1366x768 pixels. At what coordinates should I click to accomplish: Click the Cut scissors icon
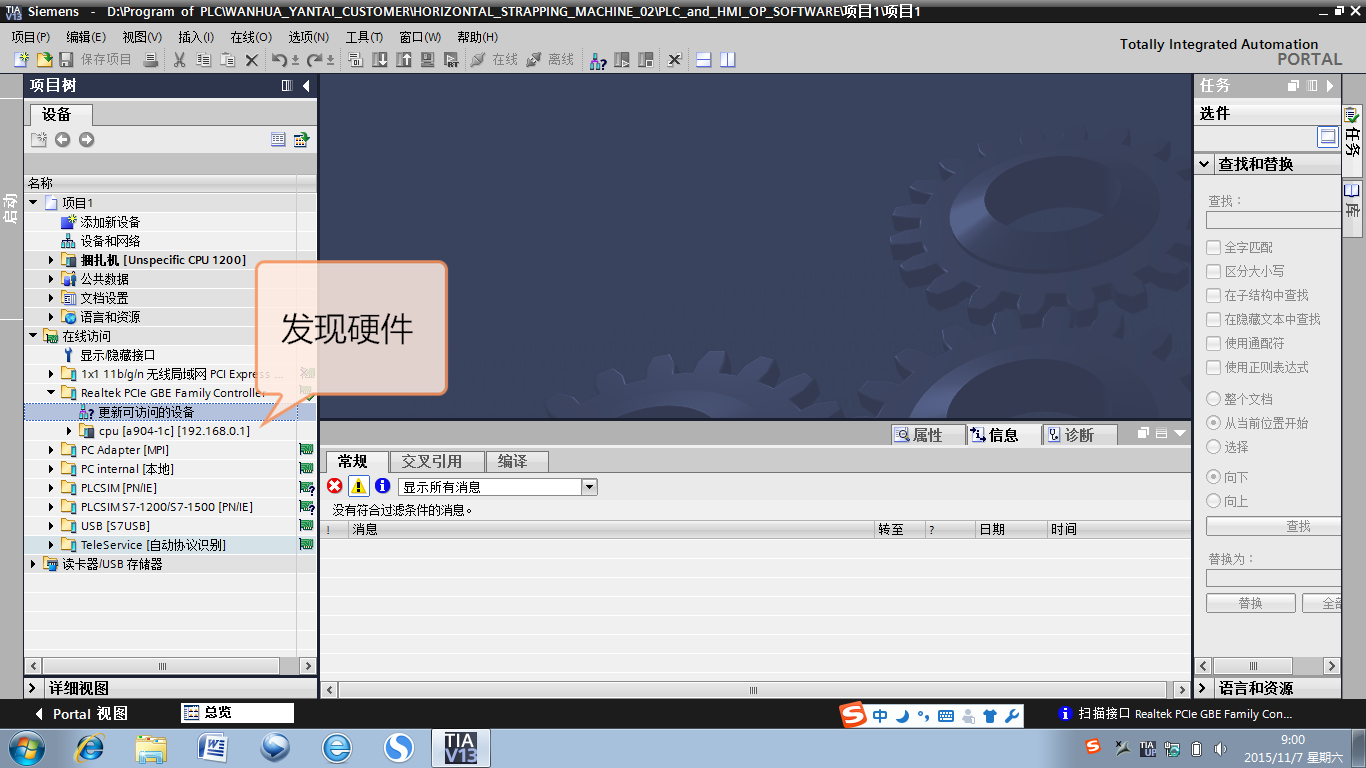point(180,60)
